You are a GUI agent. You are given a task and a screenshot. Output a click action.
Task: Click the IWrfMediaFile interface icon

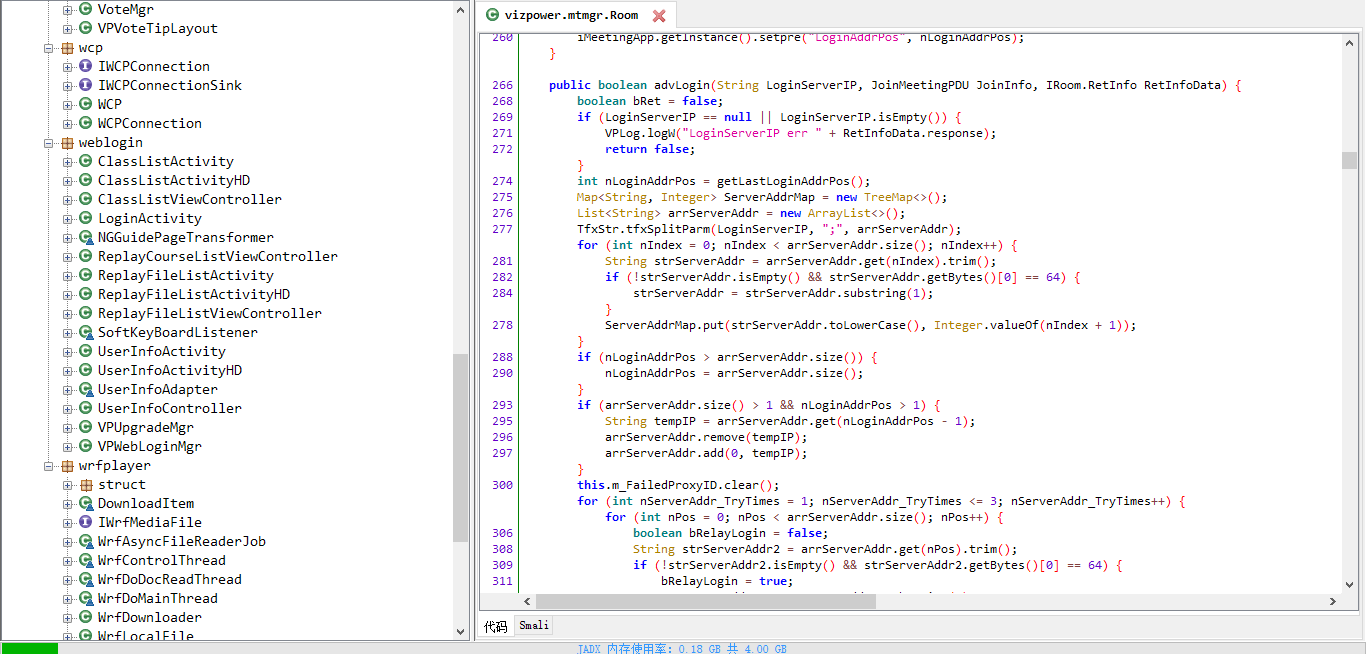click(84, 522)
